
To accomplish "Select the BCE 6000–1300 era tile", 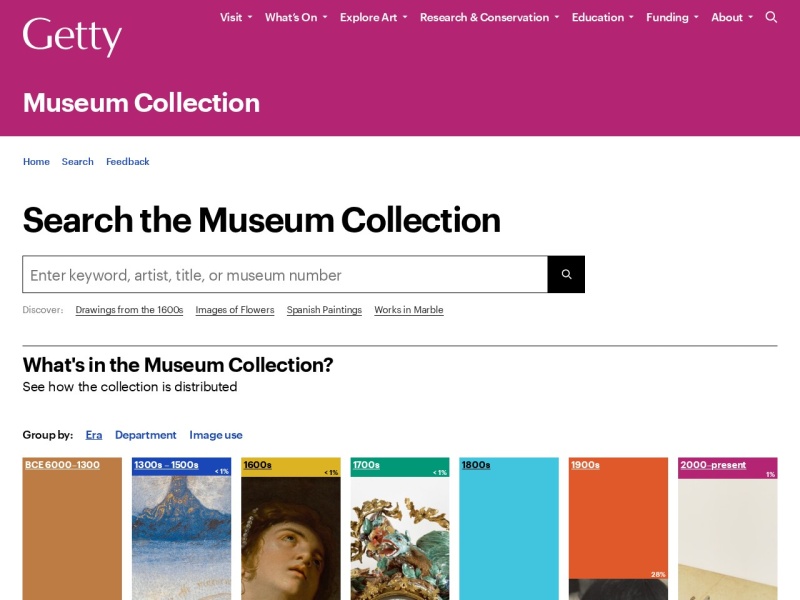I will (x=72, y=529).
